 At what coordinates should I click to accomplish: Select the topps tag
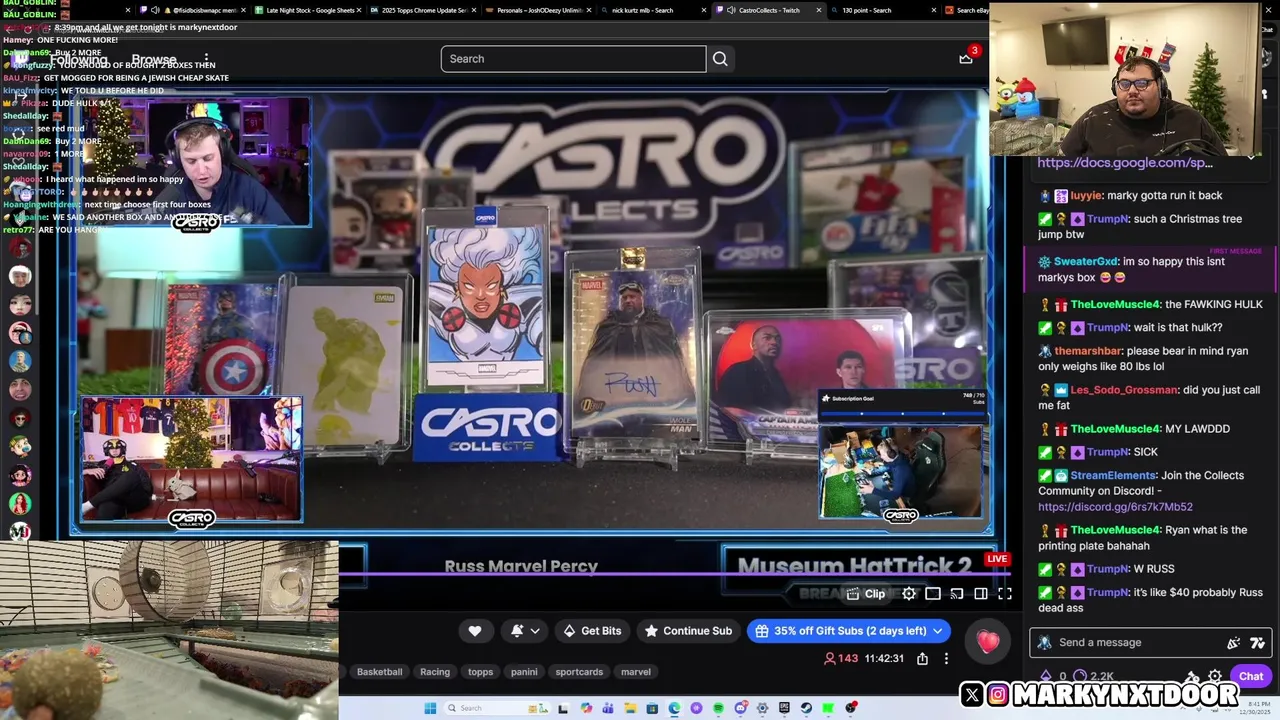click(481, 672)
